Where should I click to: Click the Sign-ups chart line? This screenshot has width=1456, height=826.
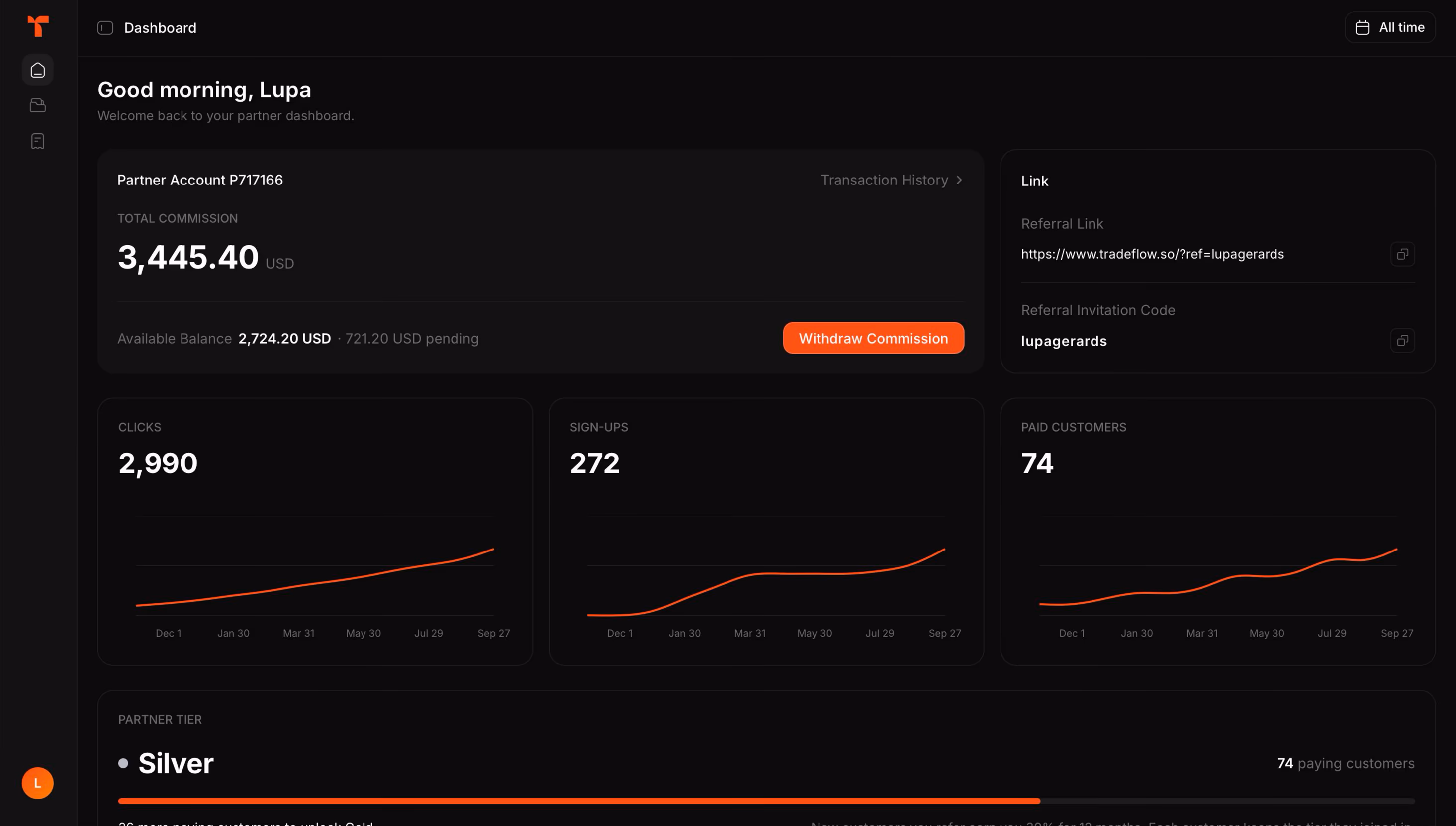point(766,574)
